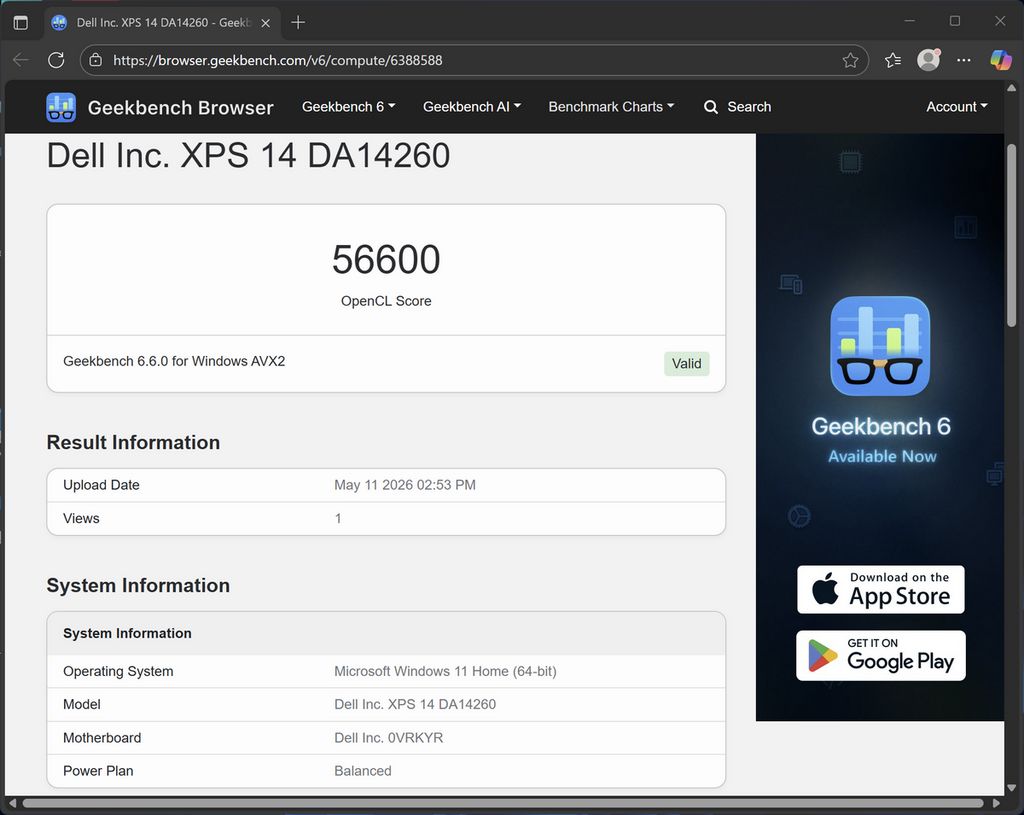Open the Favorites list icon
Viewport: 1024px width, 815px height.
(x=893, y=60)
